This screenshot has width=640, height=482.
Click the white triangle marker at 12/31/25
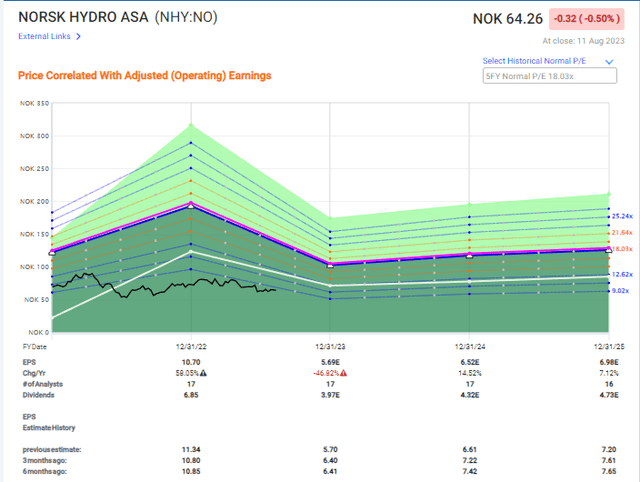click(607, 248)
